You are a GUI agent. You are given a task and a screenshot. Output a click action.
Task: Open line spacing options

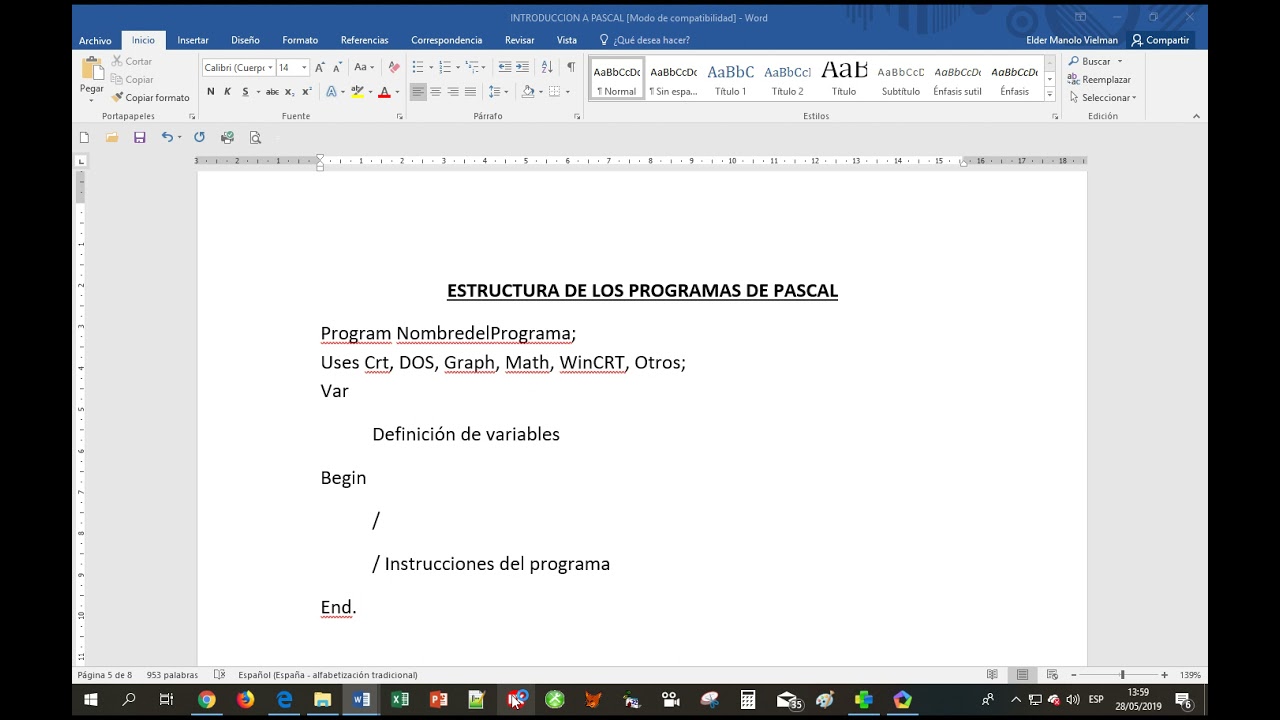coord(497,91)
